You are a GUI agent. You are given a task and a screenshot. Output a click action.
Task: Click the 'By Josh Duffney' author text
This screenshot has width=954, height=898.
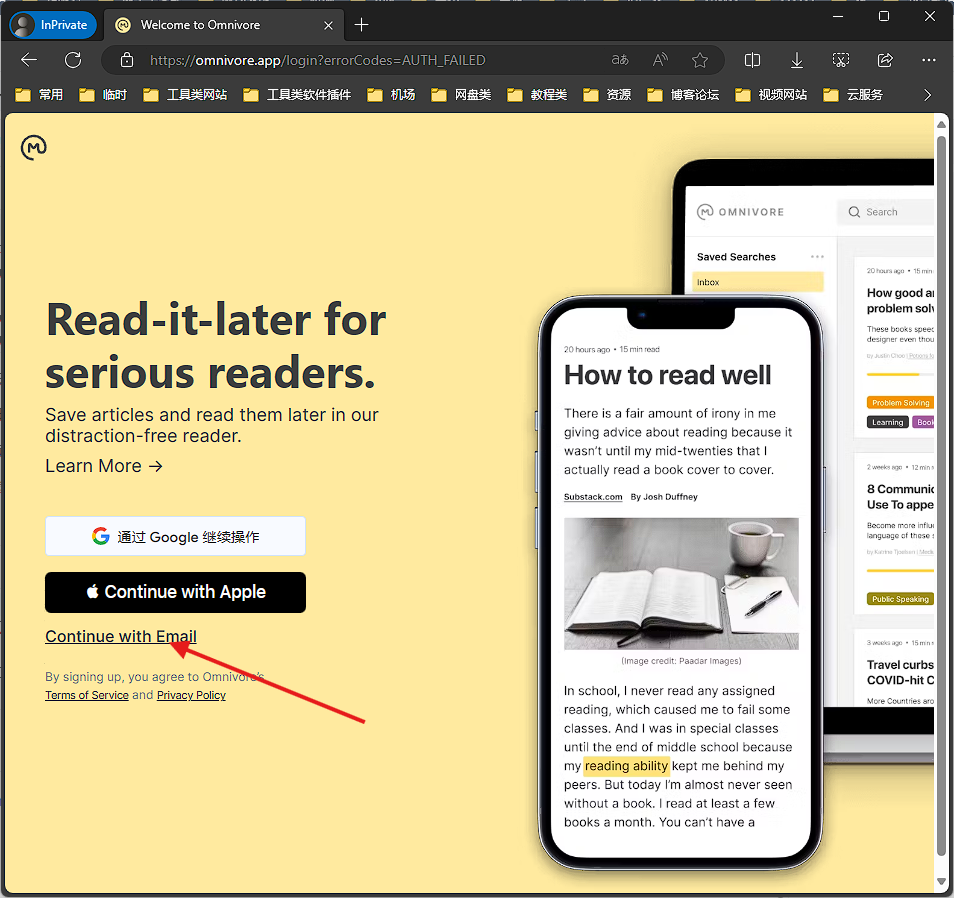click(x=664, y=497)
